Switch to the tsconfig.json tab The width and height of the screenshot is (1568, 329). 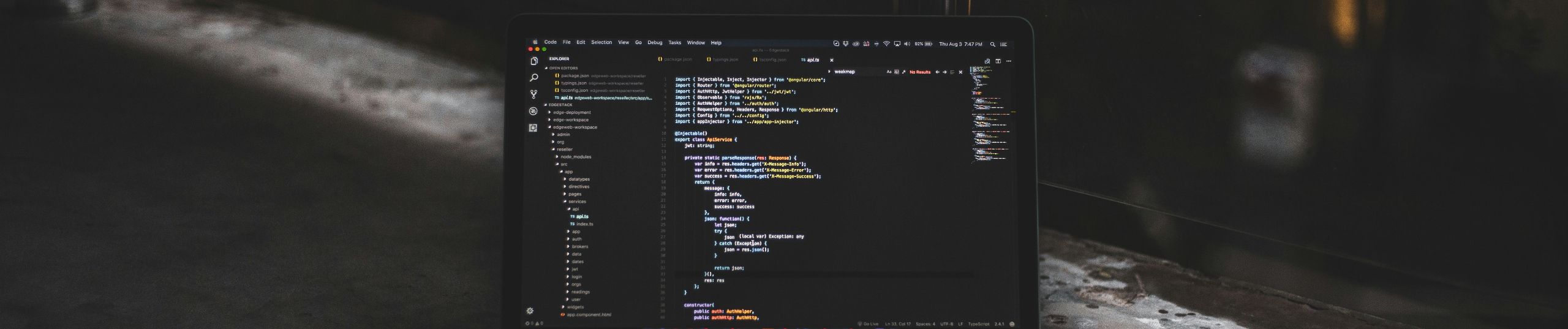tap(769, 59)
